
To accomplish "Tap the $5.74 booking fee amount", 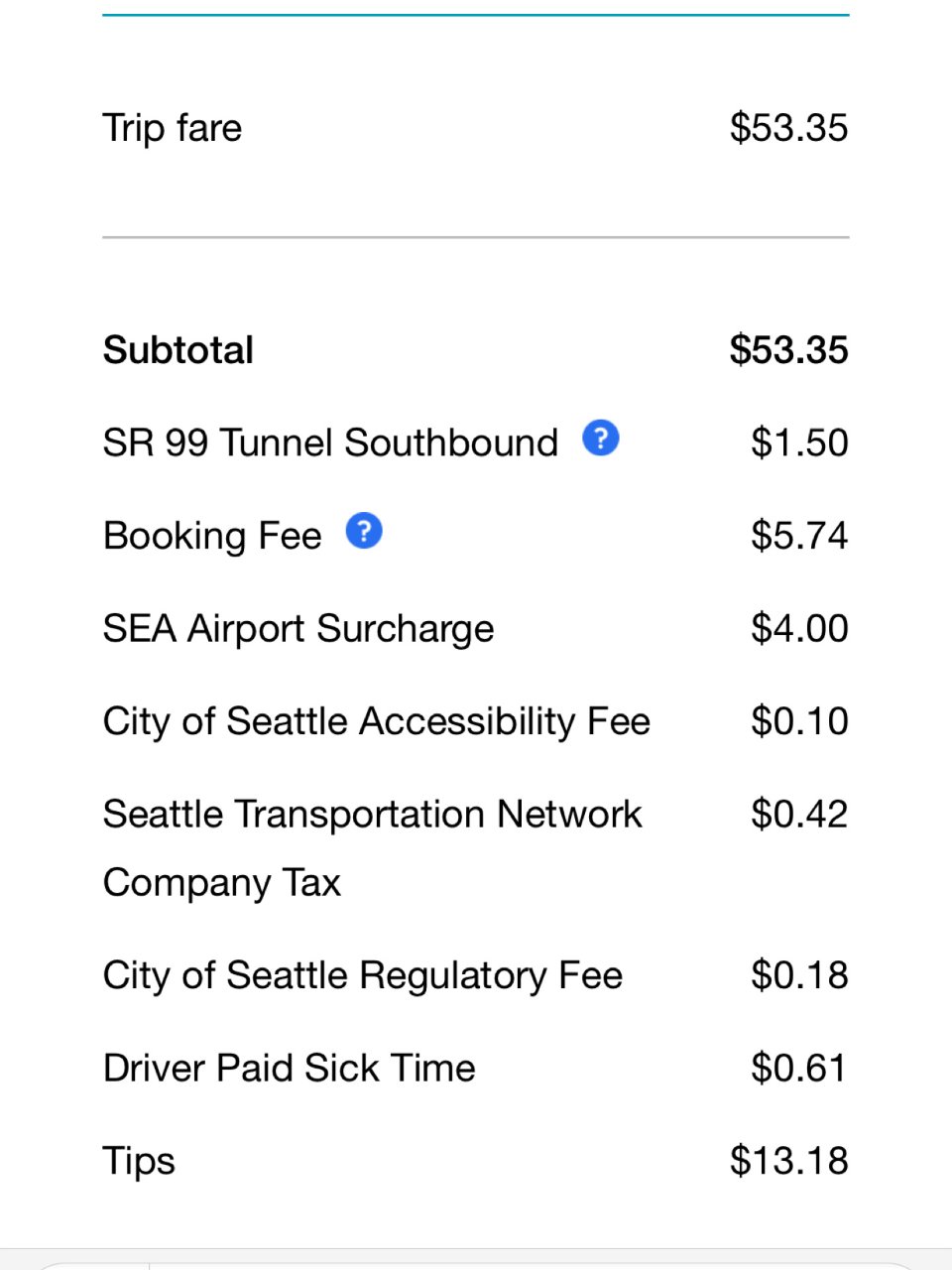I will [798, 536].
